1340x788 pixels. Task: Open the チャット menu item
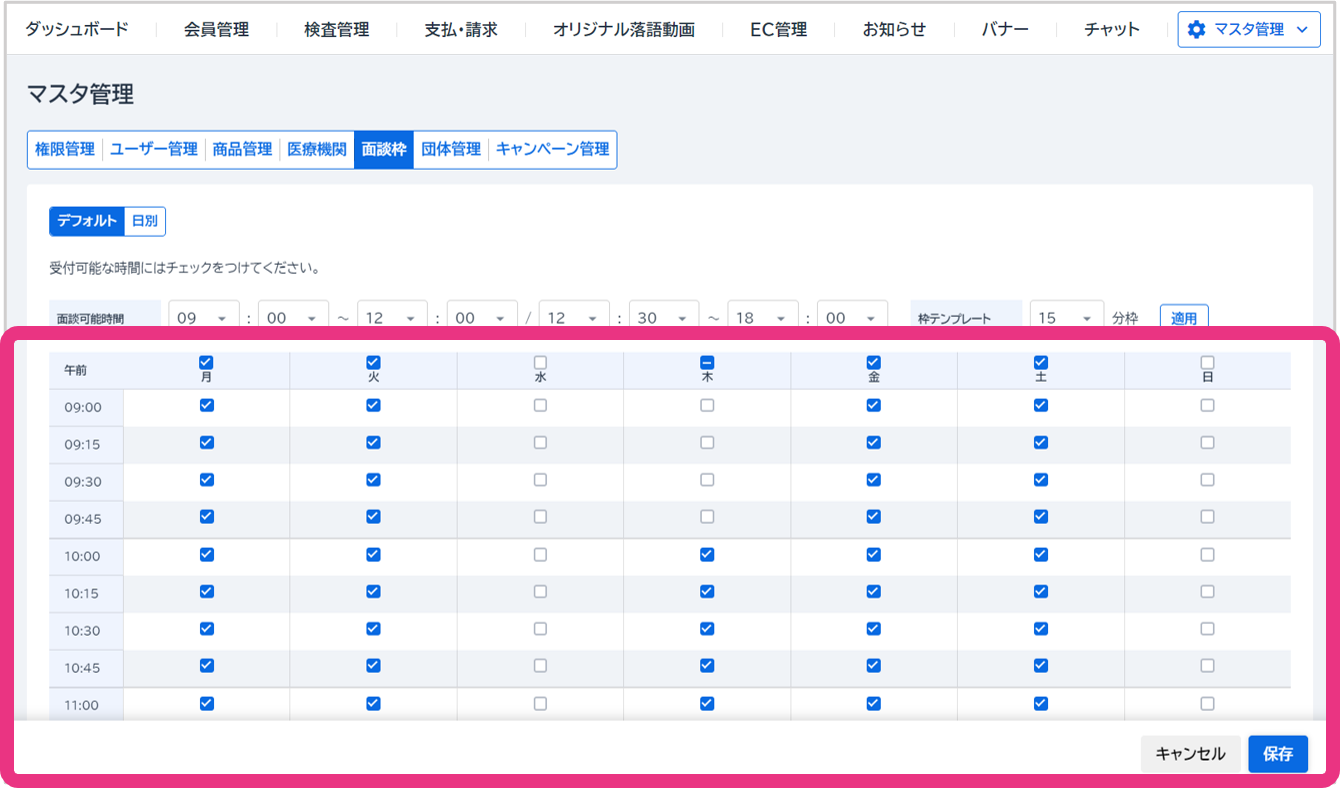[x=1111, y=30]
